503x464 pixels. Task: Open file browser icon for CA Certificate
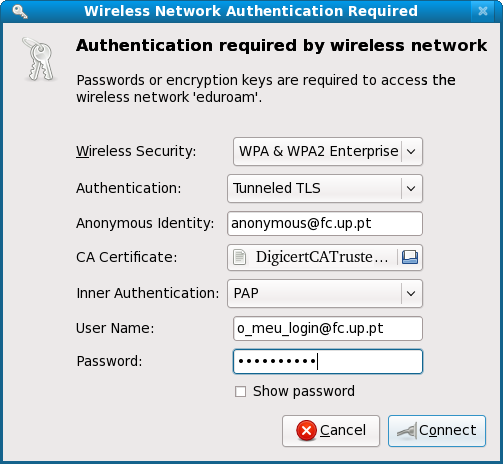(410, 257)
